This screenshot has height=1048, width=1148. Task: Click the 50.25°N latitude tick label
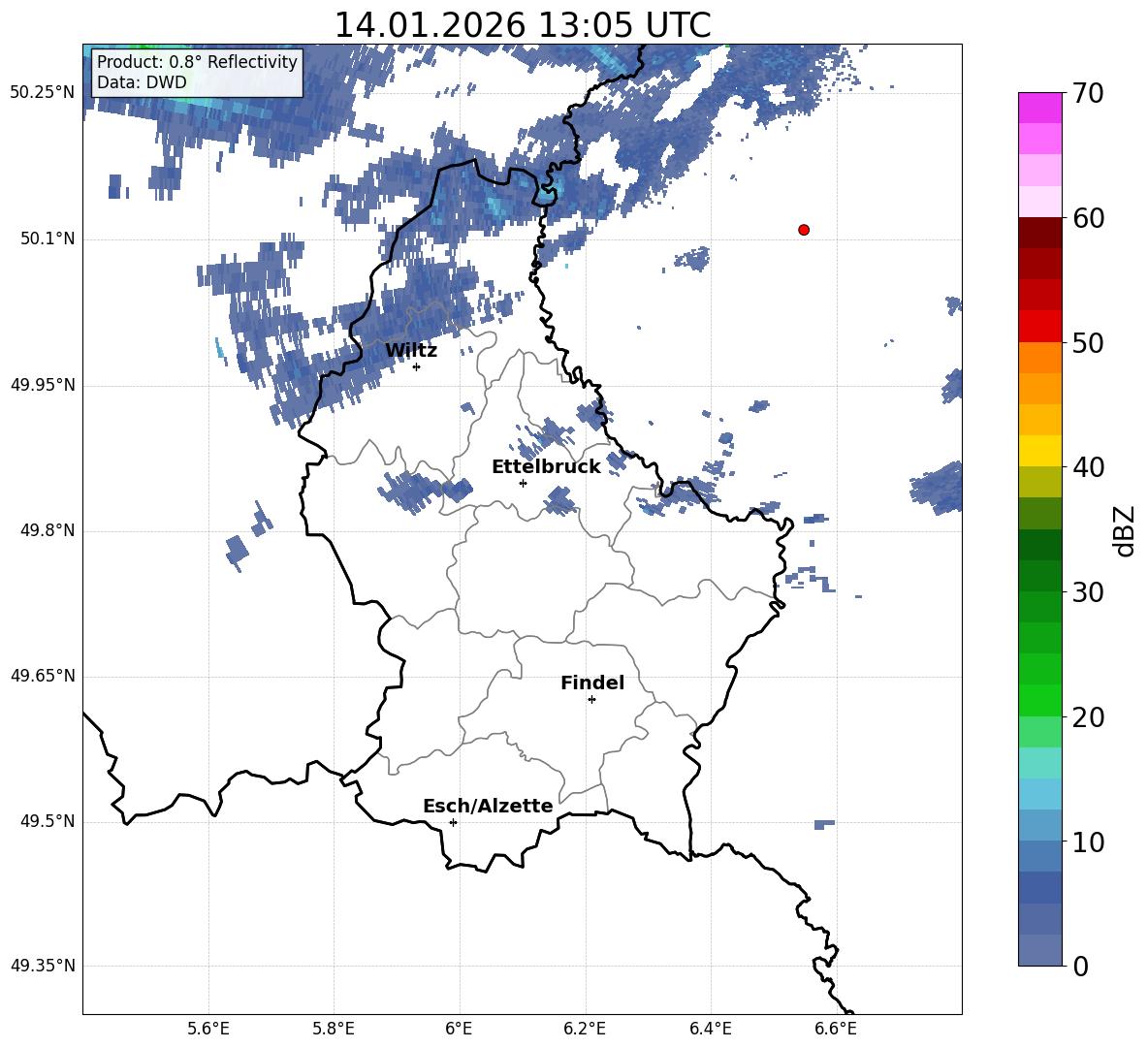42,93
